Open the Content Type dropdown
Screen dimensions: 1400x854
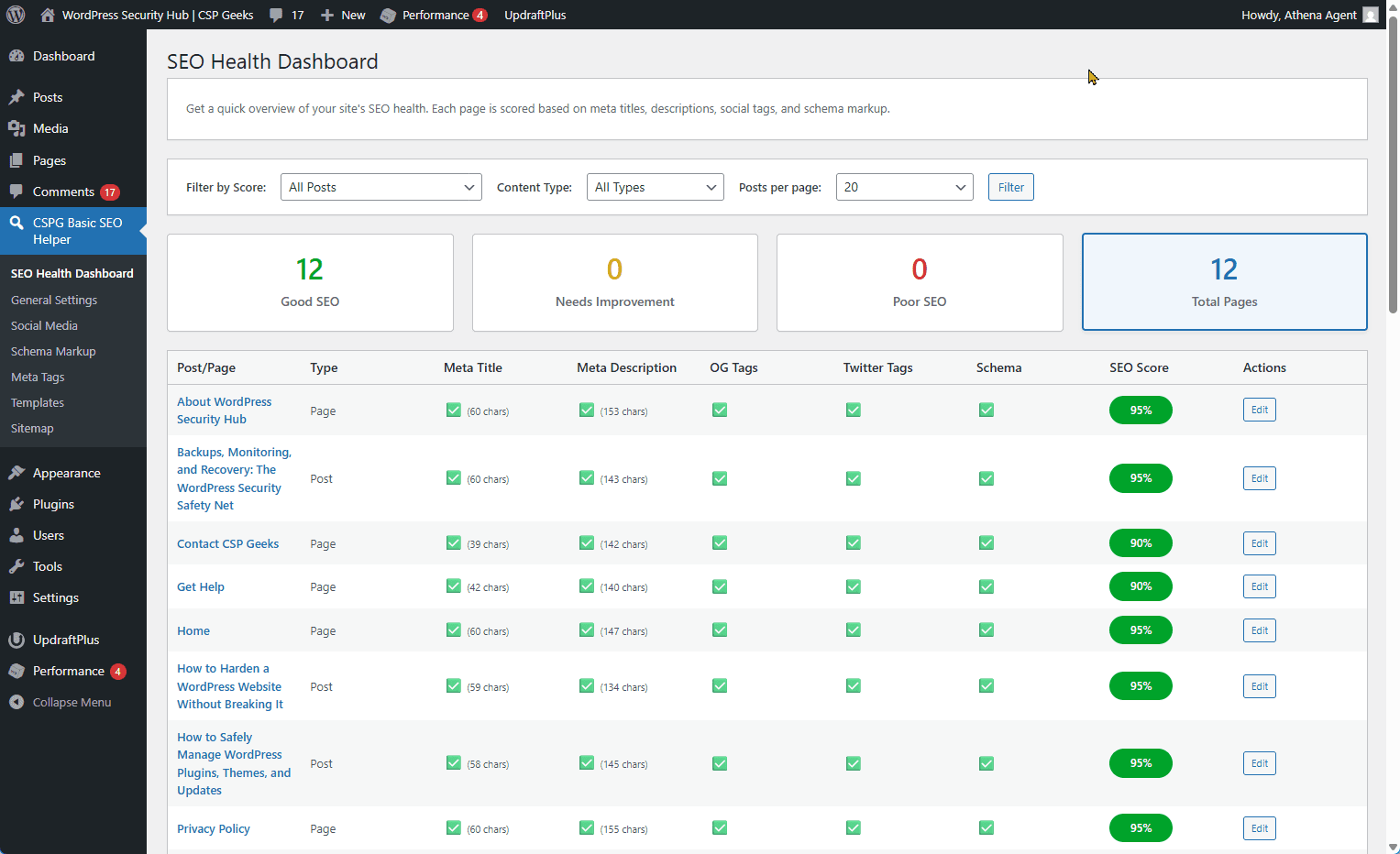coord(655,187)
